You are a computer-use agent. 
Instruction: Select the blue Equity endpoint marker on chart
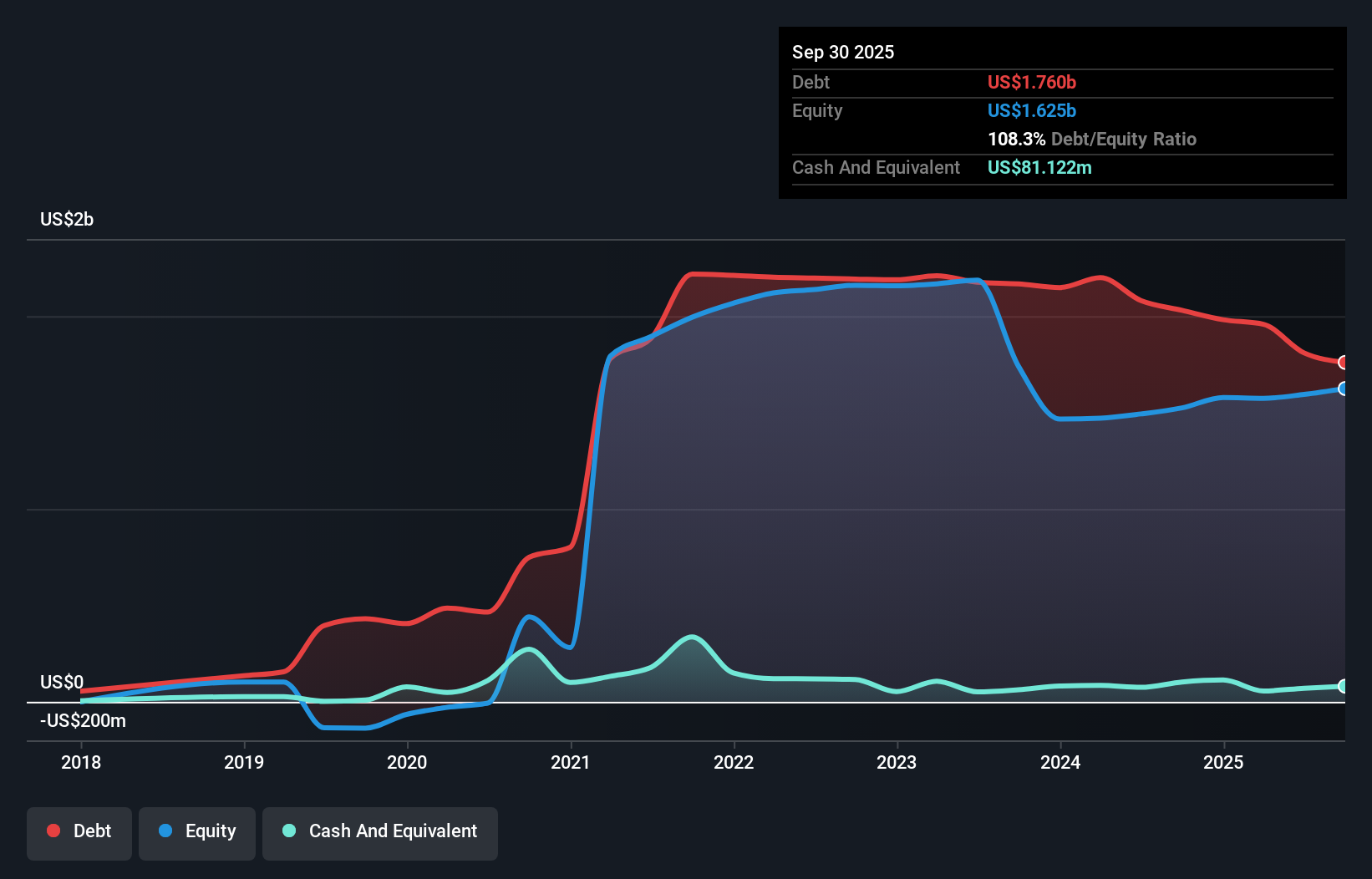coord(1344,389)
